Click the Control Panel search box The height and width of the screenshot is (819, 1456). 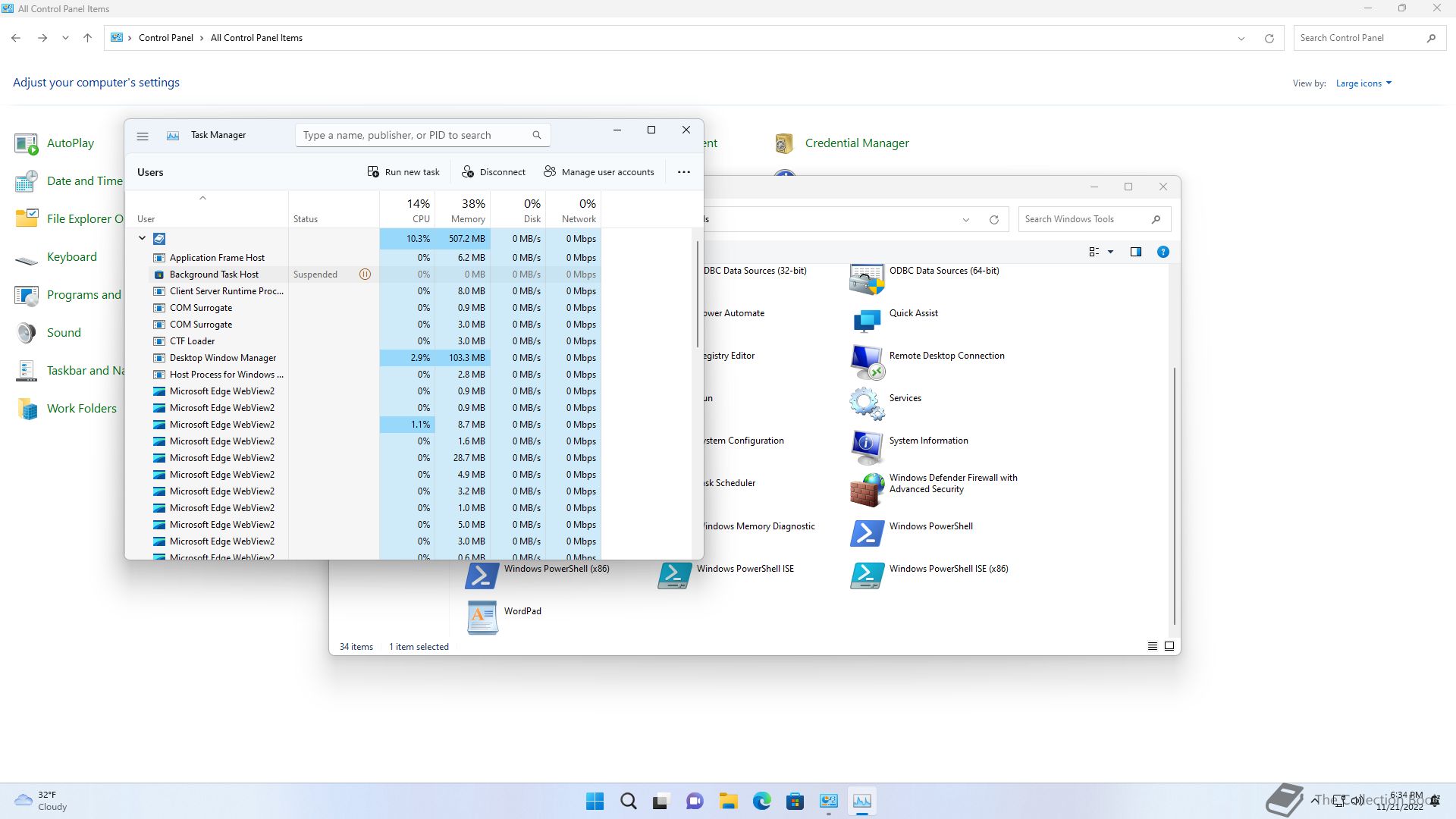(x=1369, y=38)
